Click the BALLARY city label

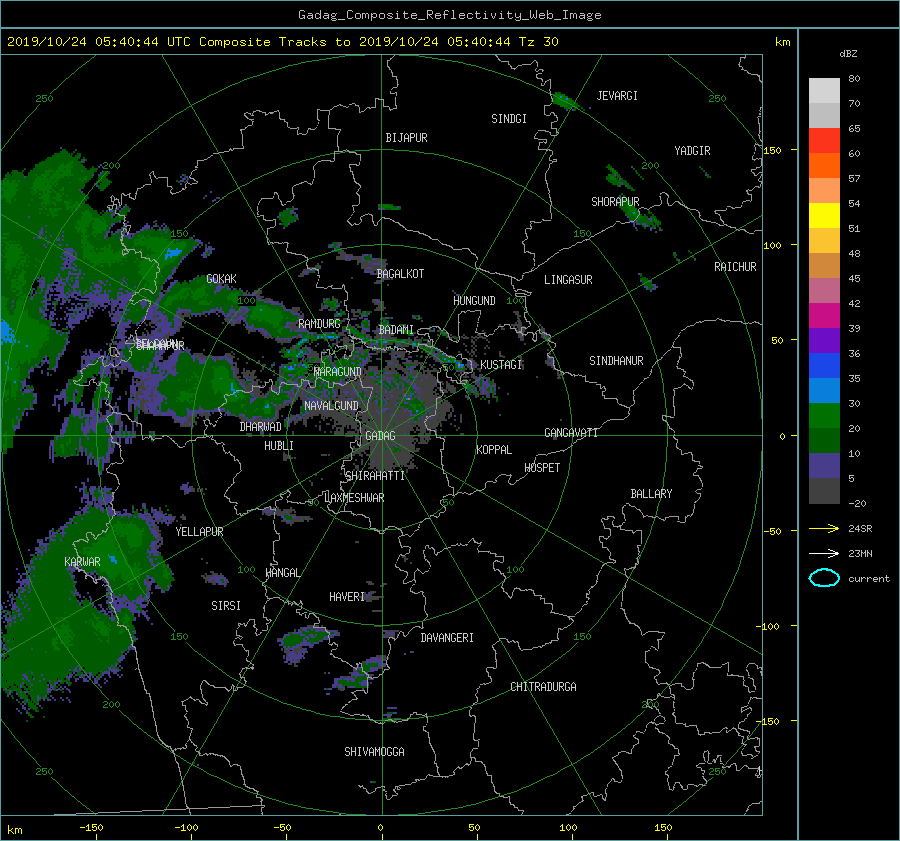(651, 494)
